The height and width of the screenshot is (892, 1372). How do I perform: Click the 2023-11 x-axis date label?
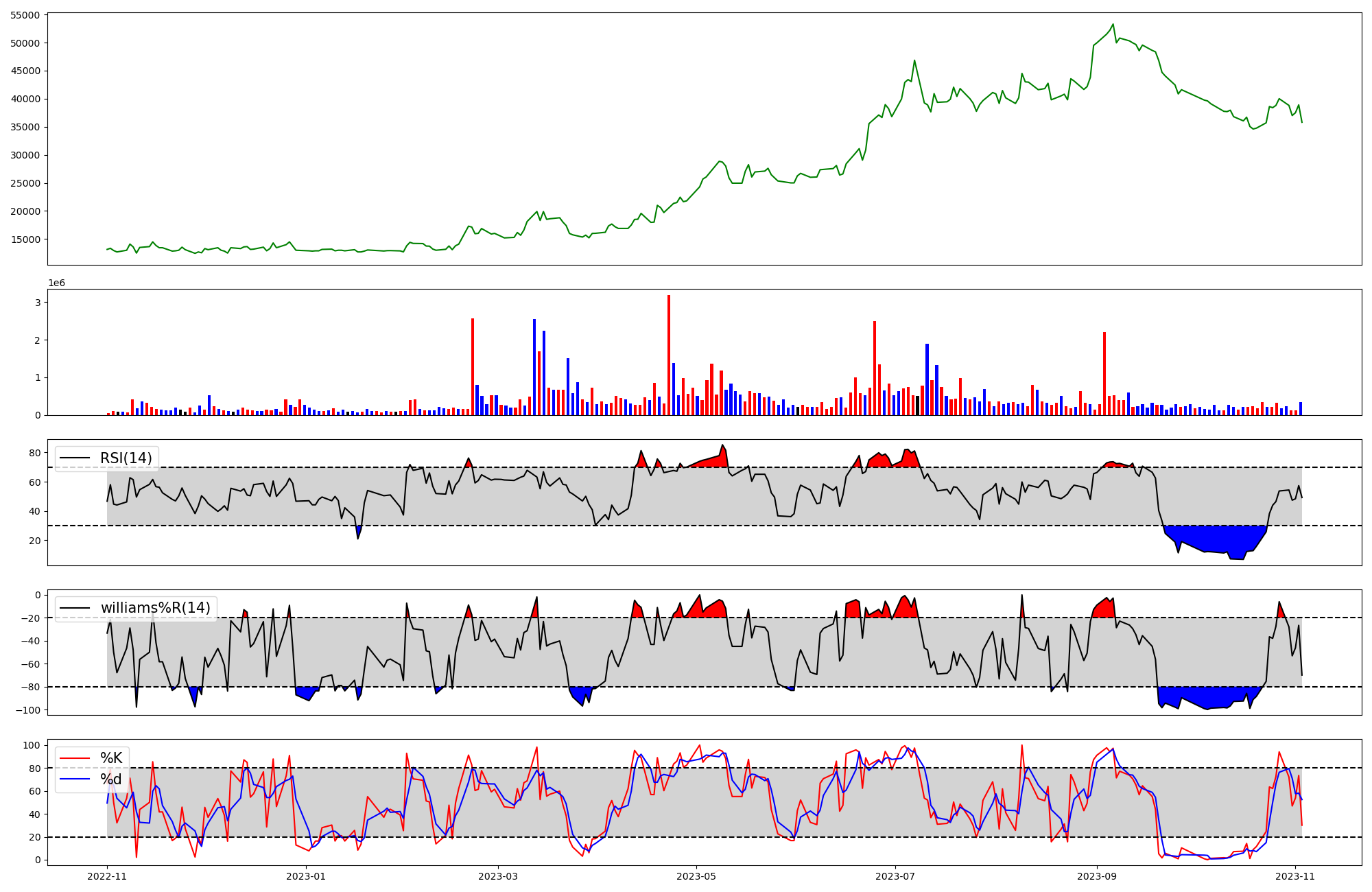(1295, 876)
